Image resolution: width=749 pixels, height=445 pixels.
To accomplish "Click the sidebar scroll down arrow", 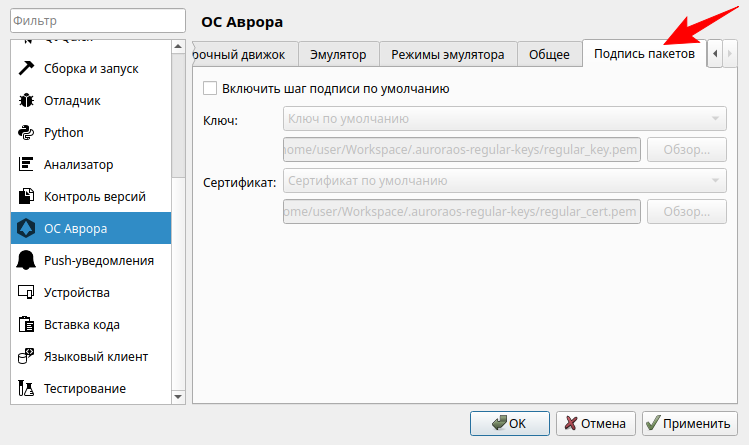I will click(178, 397).
